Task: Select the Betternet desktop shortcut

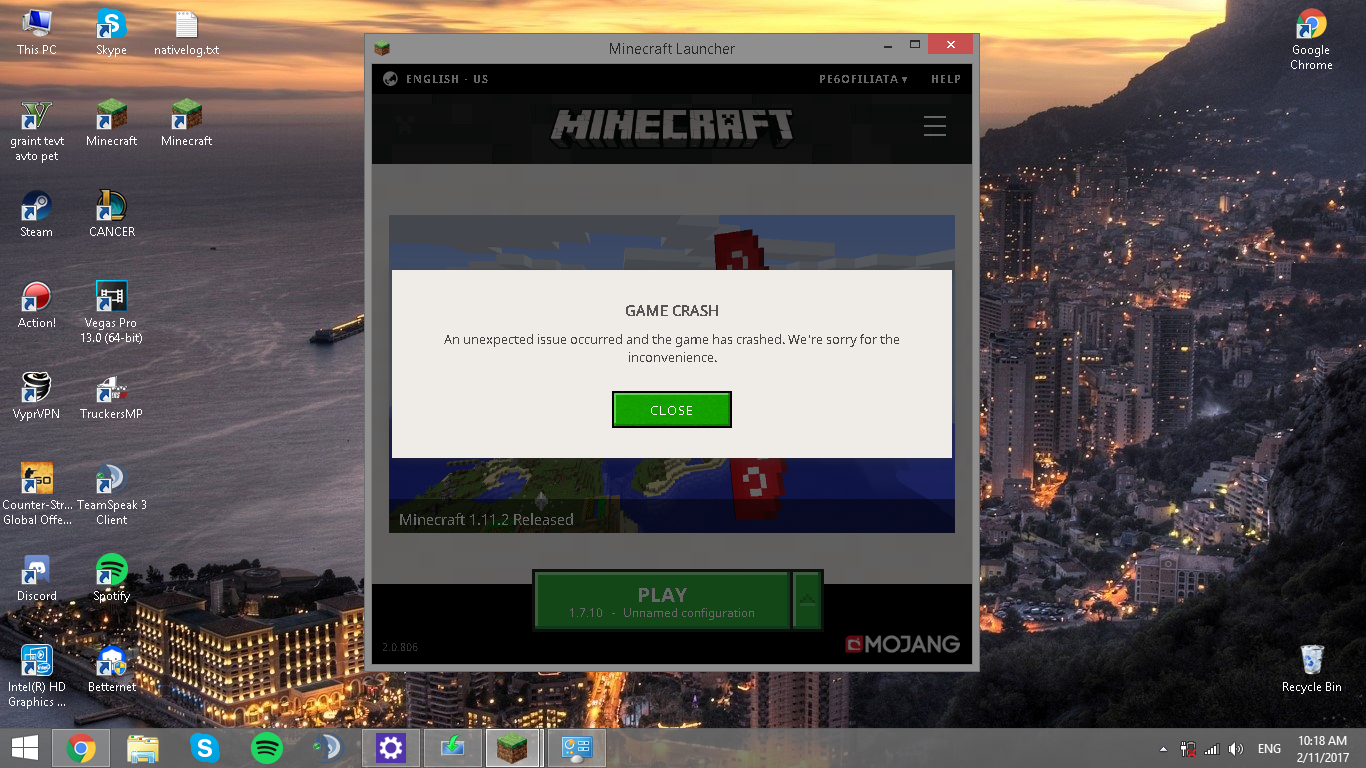Action: click(111, 669)
